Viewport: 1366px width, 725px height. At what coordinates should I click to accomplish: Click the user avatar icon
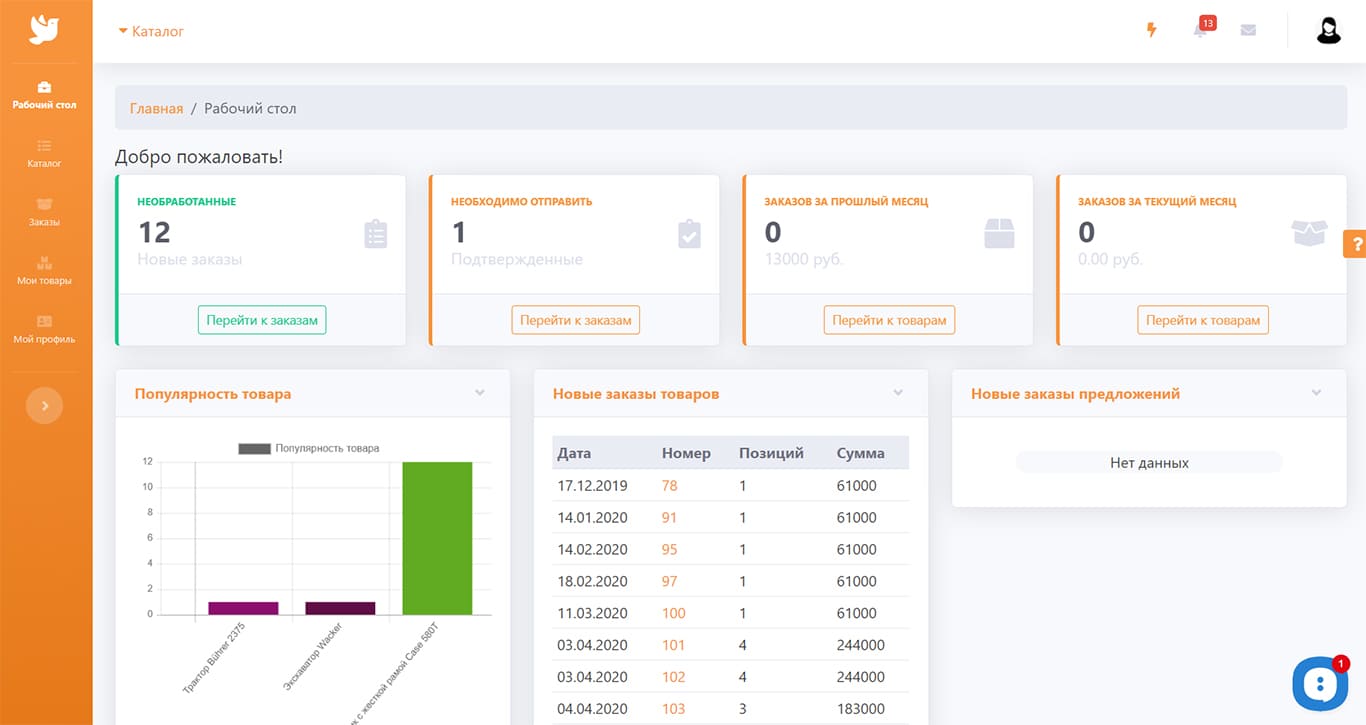coord(1328,31)
